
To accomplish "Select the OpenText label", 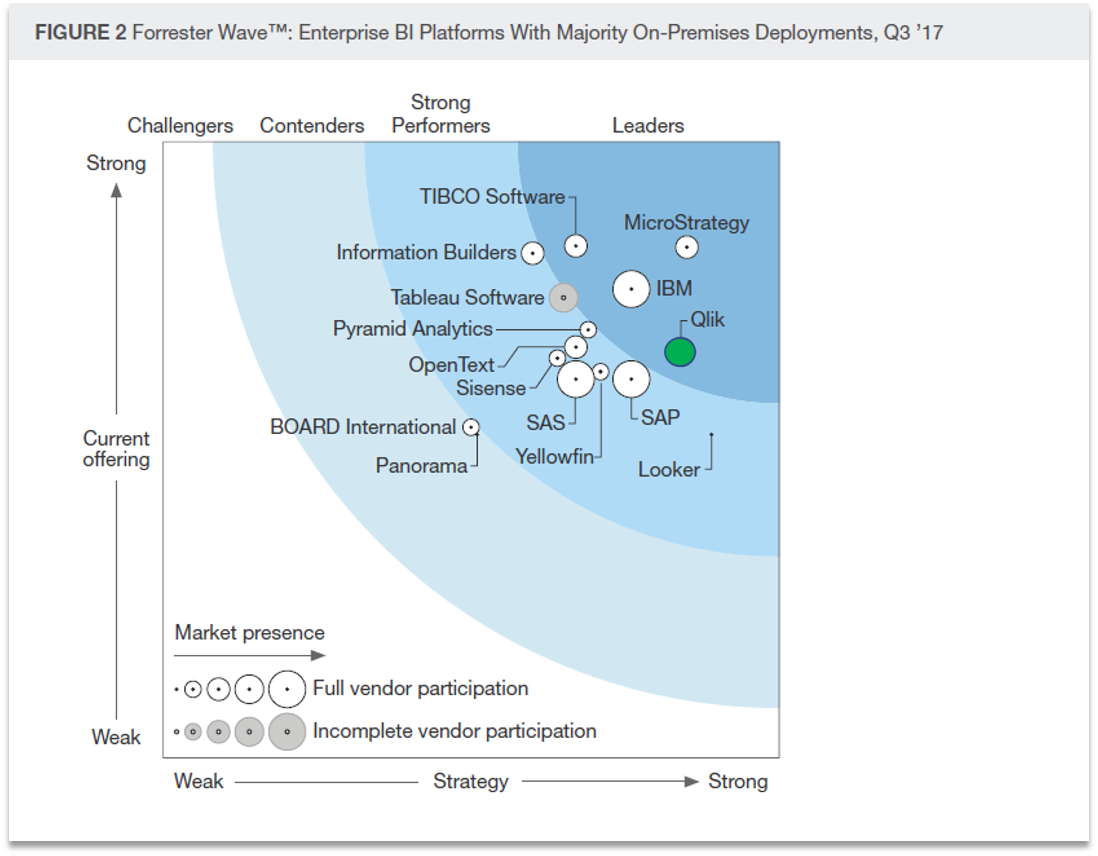I will pyautogui.click(x=451, y=364).
